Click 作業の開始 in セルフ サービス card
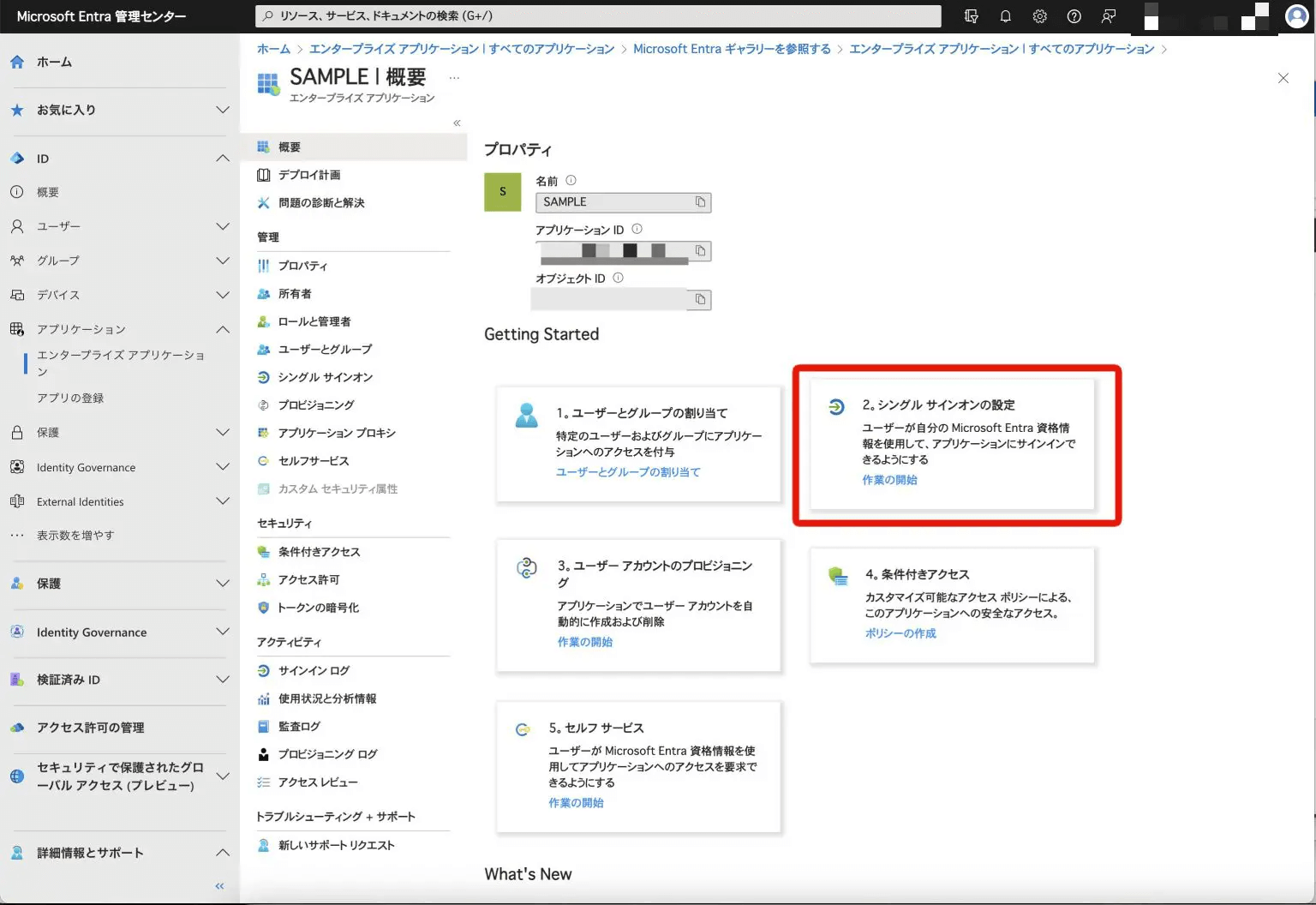1316x905 pixels. click(576, 803)
